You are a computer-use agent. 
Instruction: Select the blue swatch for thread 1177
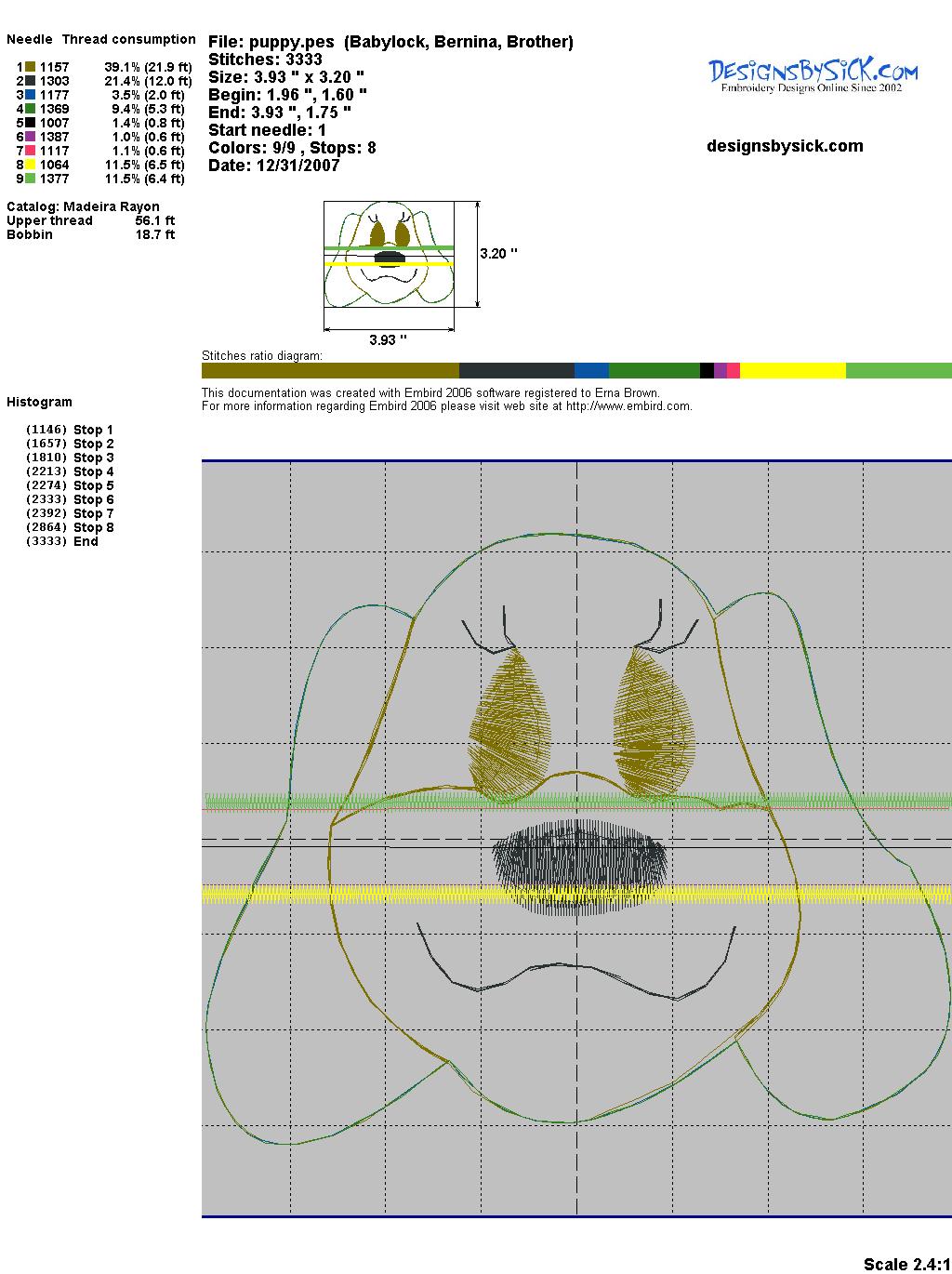[x=31, y=95]
